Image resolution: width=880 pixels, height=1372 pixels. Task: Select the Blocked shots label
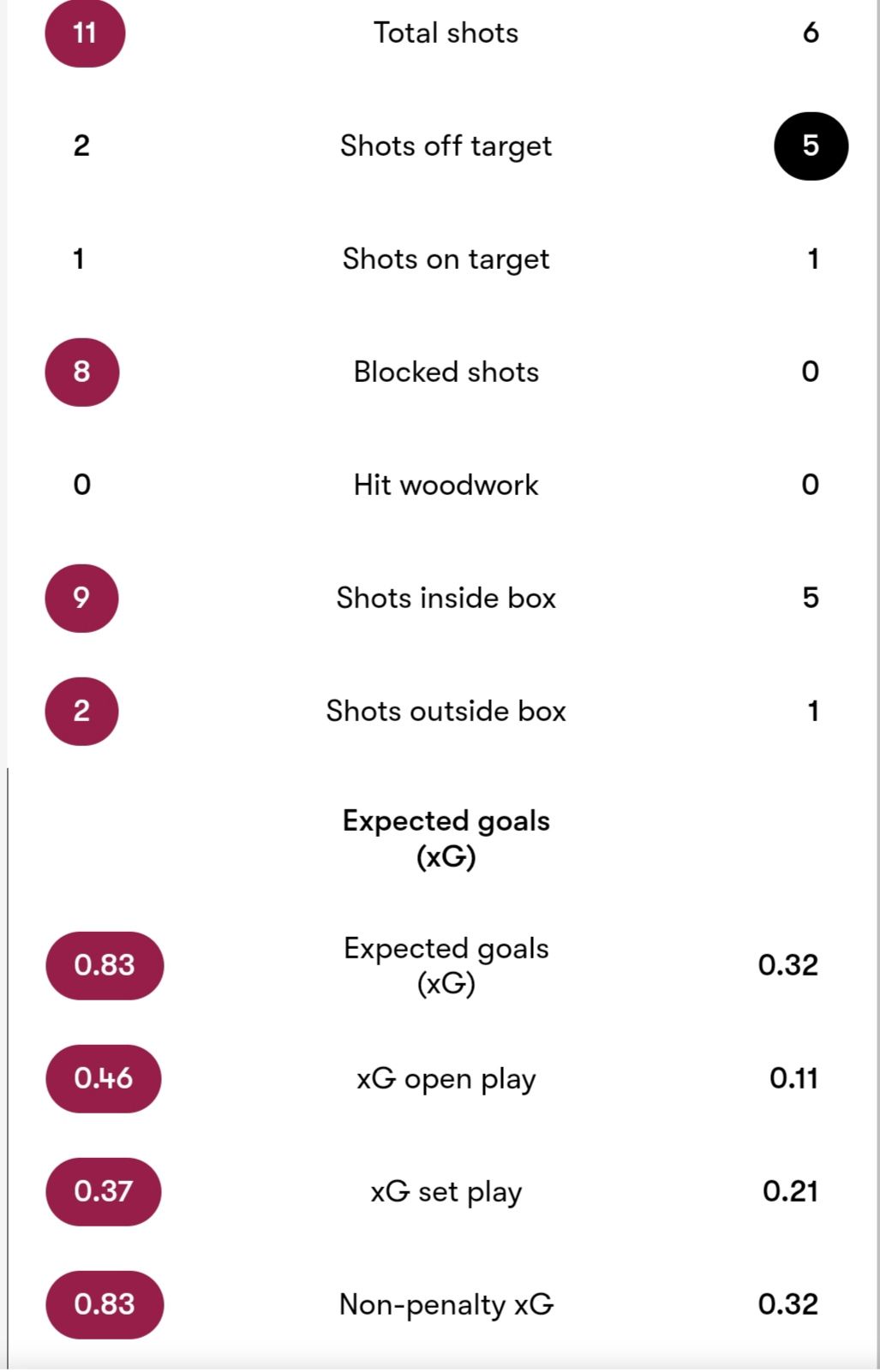point(446,372)
